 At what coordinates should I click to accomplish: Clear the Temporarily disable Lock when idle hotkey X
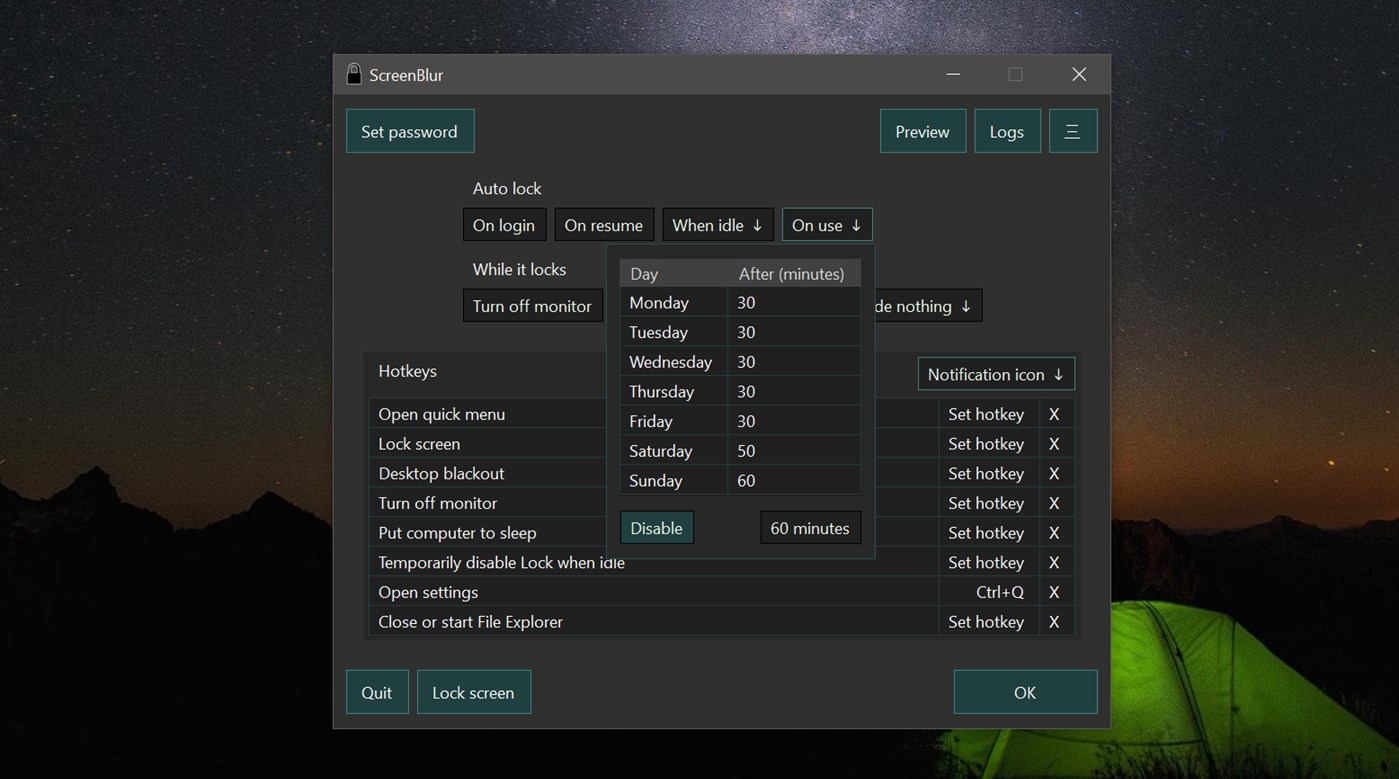coord(1055,562)
